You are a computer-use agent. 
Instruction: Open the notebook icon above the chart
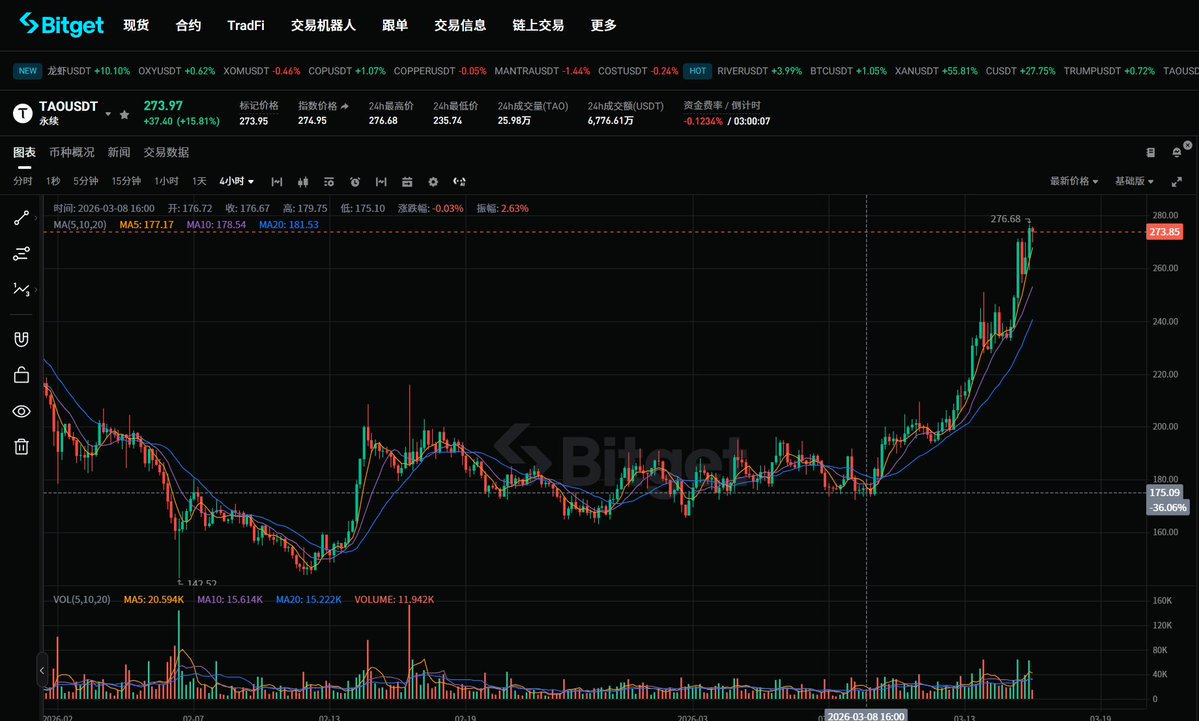1151,152
